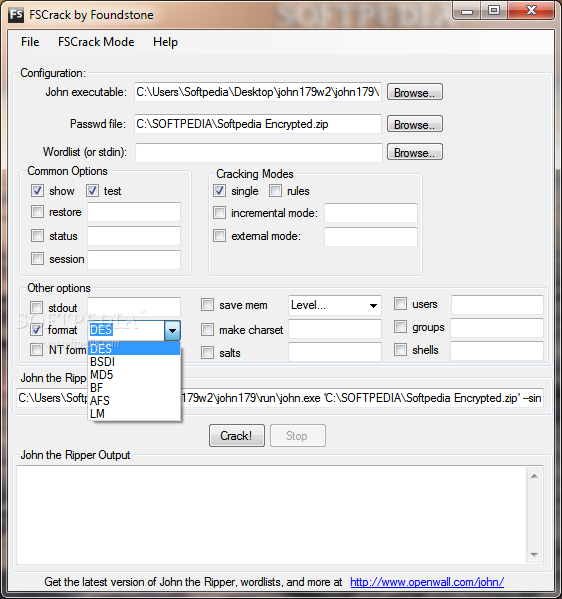The width and height of the screenshot is (562, 599).
Task: Enable the session checkbox
Action: point(37,259)
